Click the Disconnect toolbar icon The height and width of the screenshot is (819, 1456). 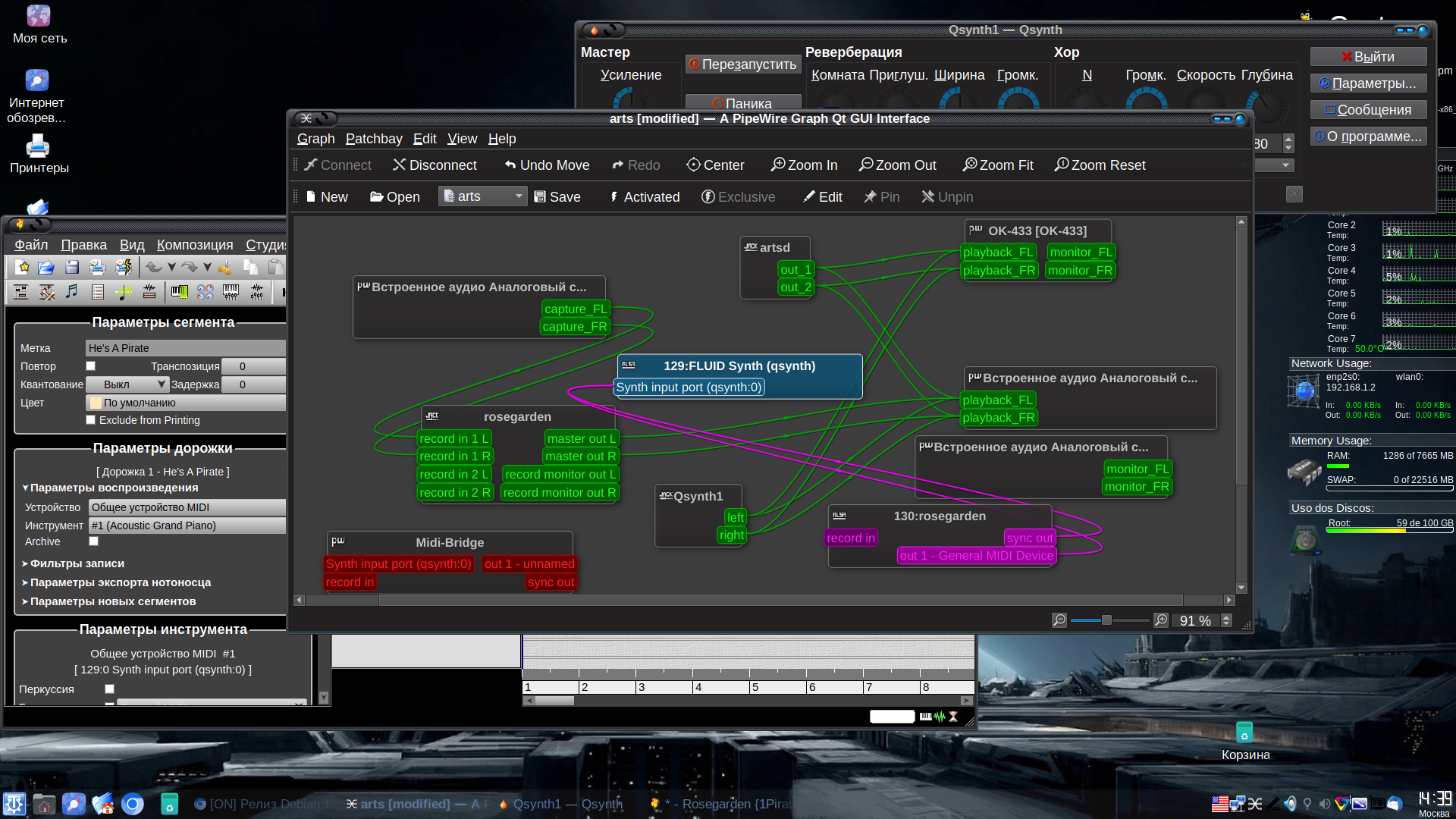[x=400, y=165]
